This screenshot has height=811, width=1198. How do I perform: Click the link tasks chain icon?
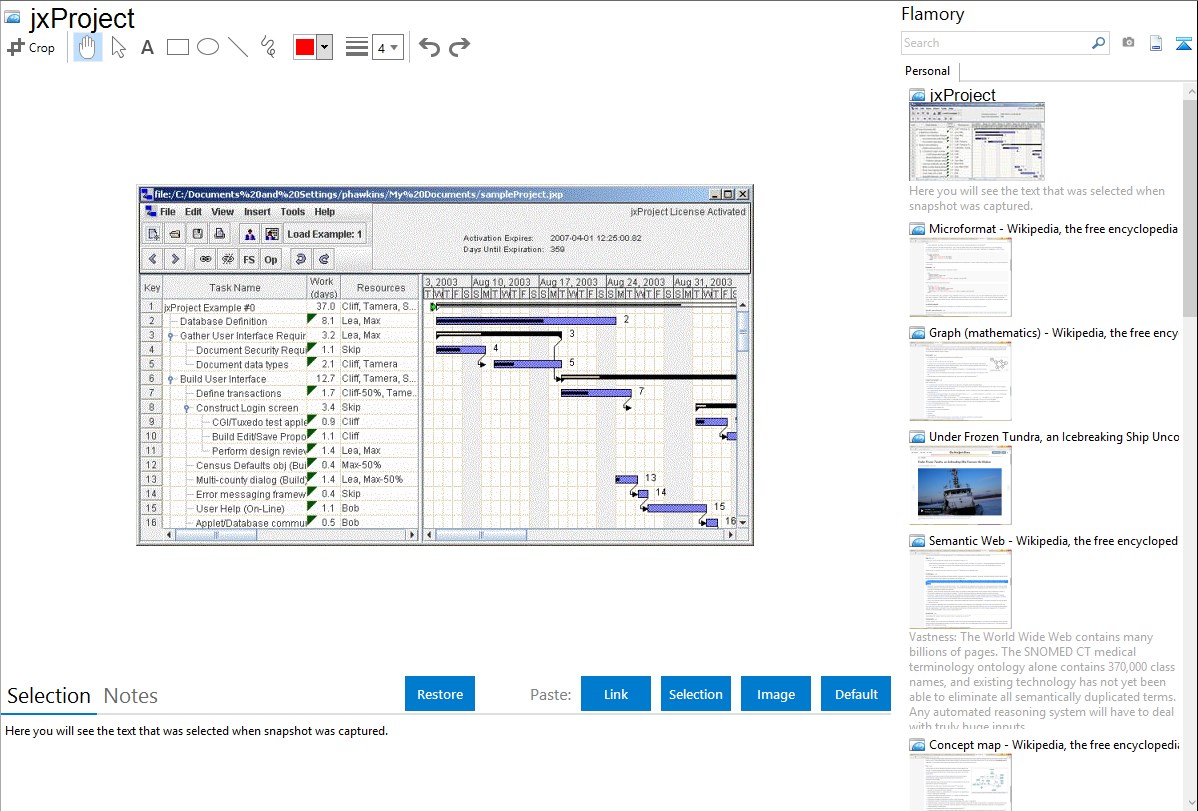pyautogui.click(x=205, y=259)
